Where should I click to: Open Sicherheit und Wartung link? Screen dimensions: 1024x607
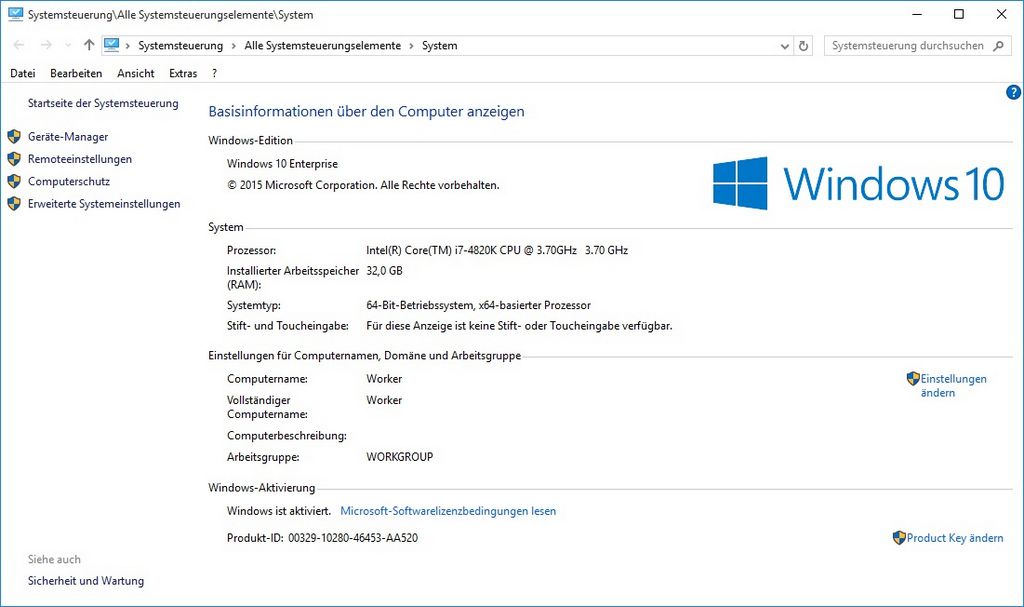click(86, 581)
